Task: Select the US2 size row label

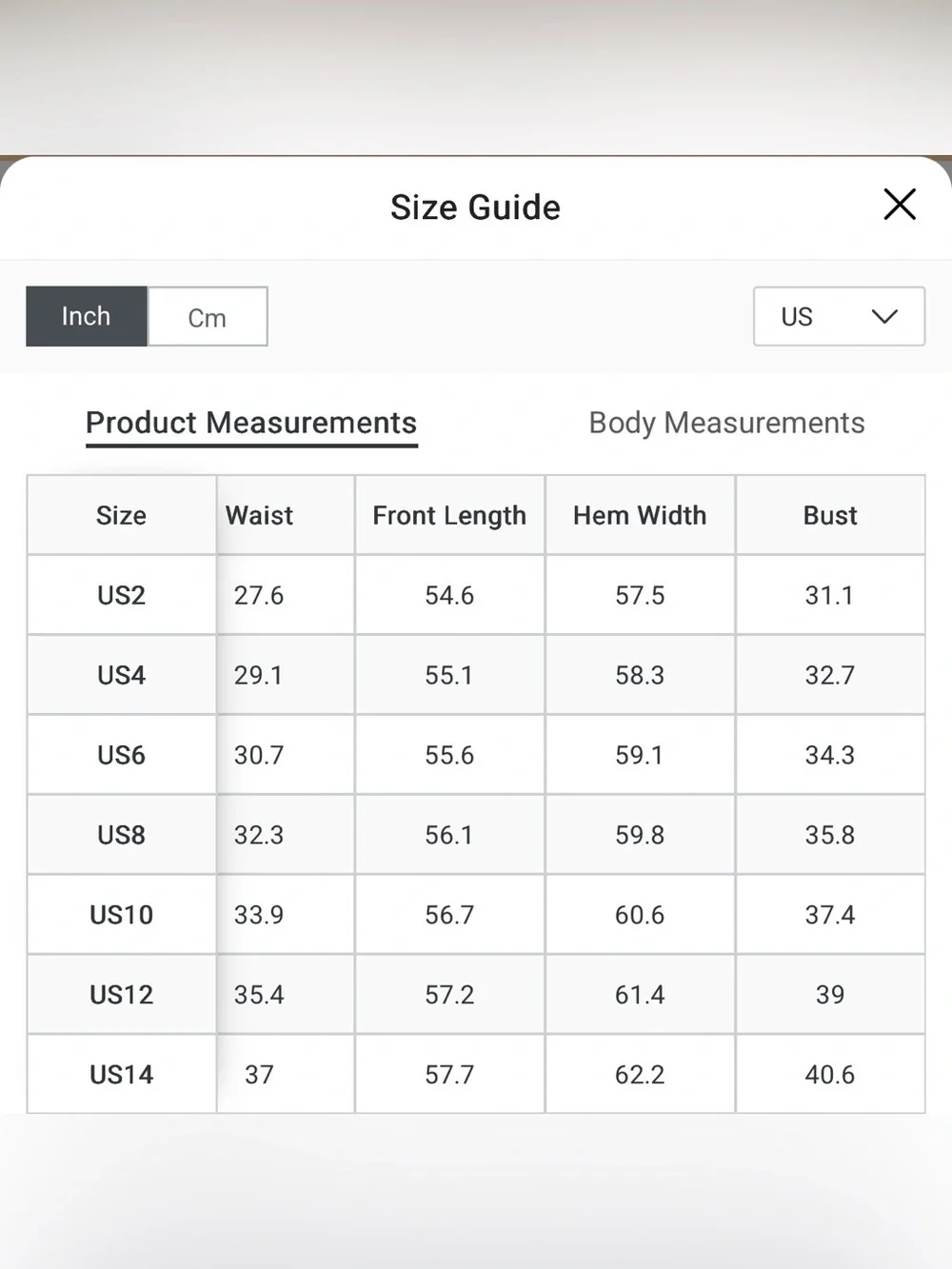Action: (122, 595)
